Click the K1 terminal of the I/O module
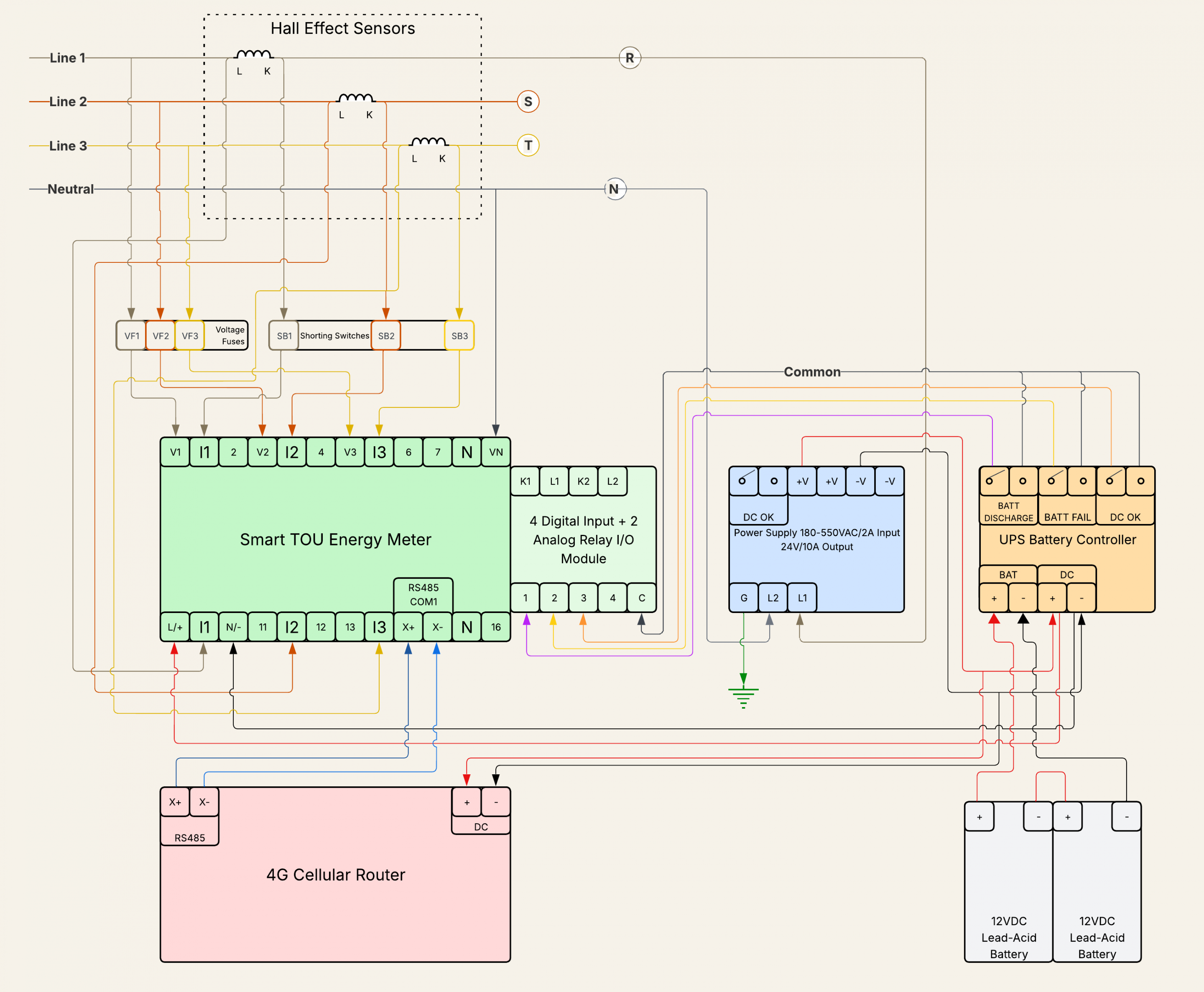This screenshot has width=1204, height=992. (525, 481)
